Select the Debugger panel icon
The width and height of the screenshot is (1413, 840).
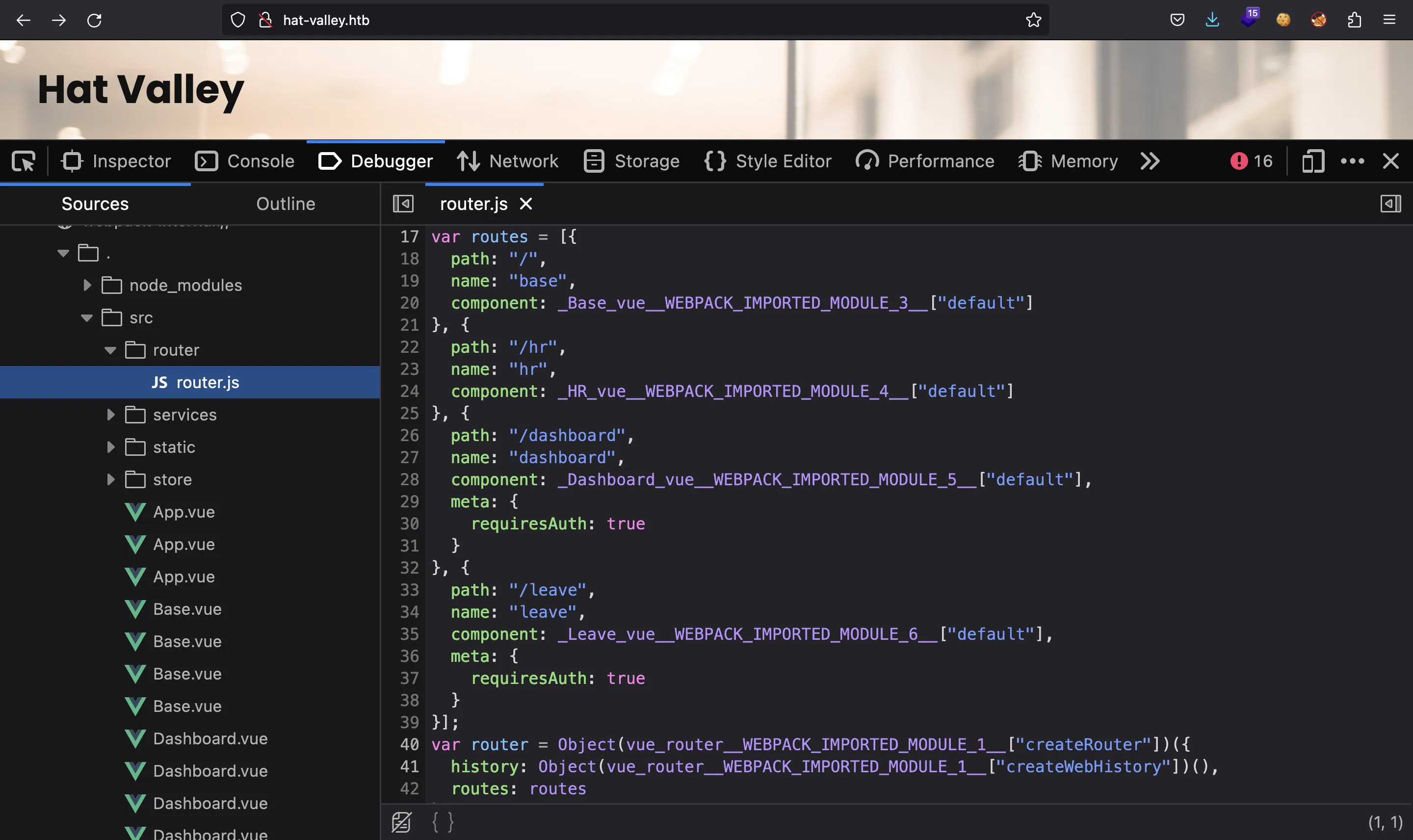[330, 160]
